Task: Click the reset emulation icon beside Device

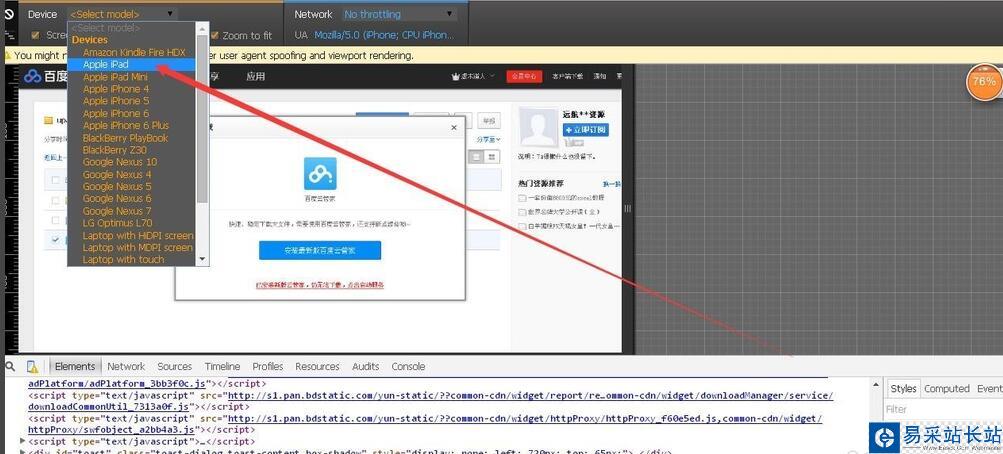Action: click(x=9, y=14)
